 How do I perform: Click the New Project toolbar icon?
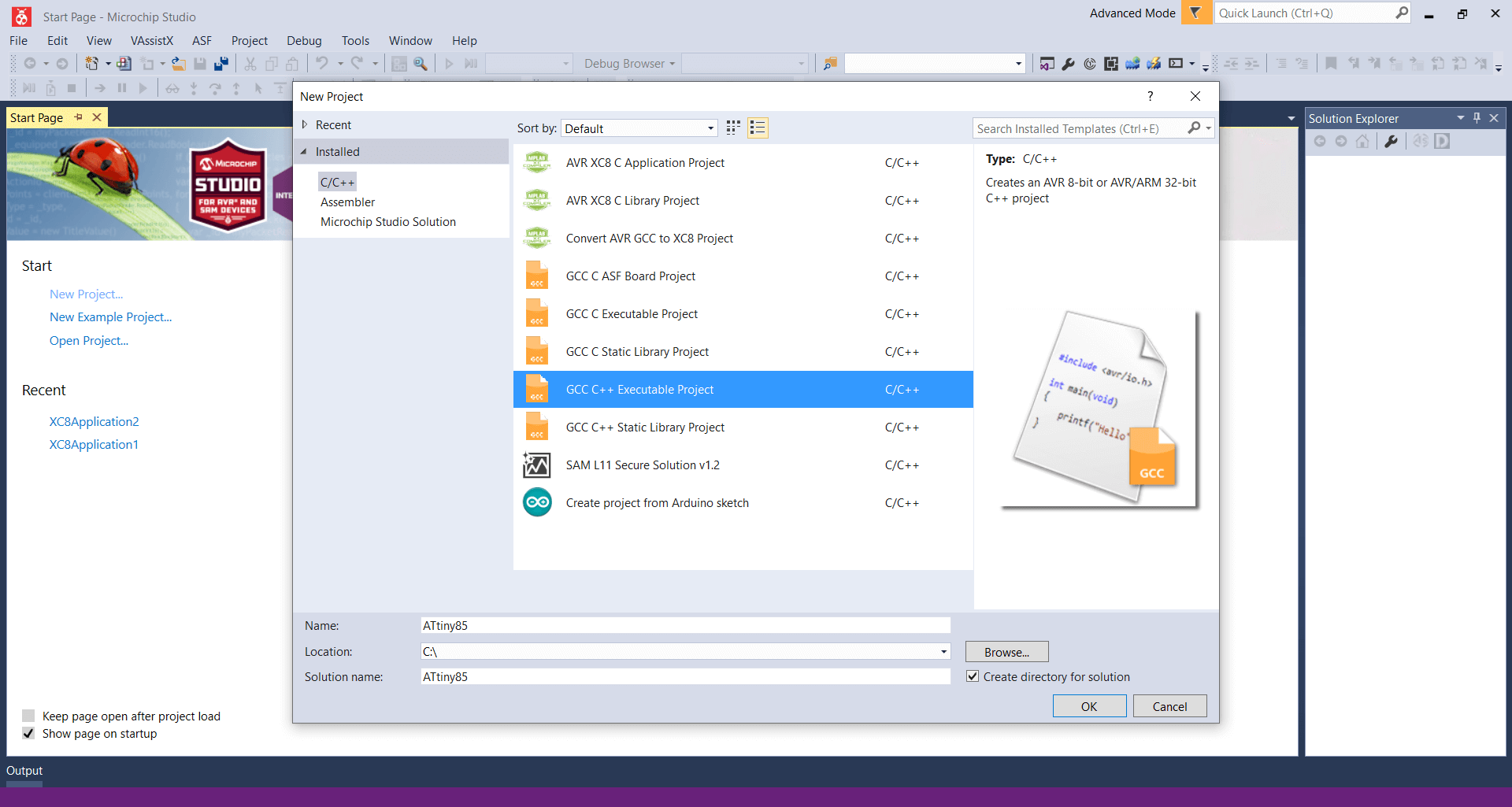coord(91,64)
